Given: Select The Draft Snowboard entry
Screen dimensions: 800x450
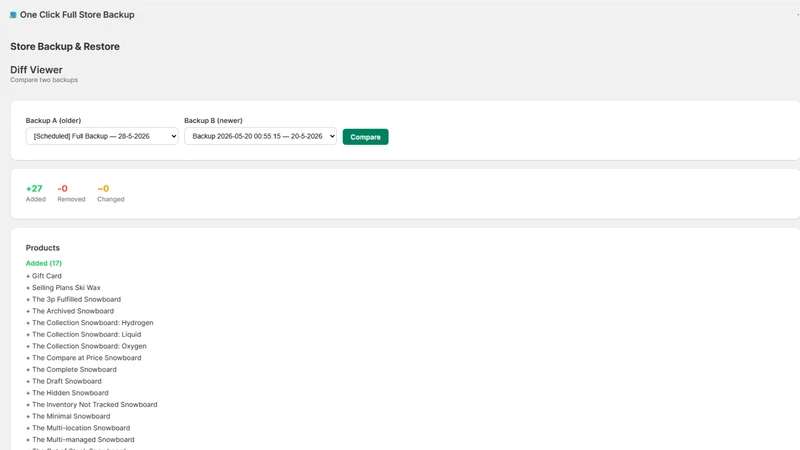Looking at the screenshot, I should click(64, 382).
